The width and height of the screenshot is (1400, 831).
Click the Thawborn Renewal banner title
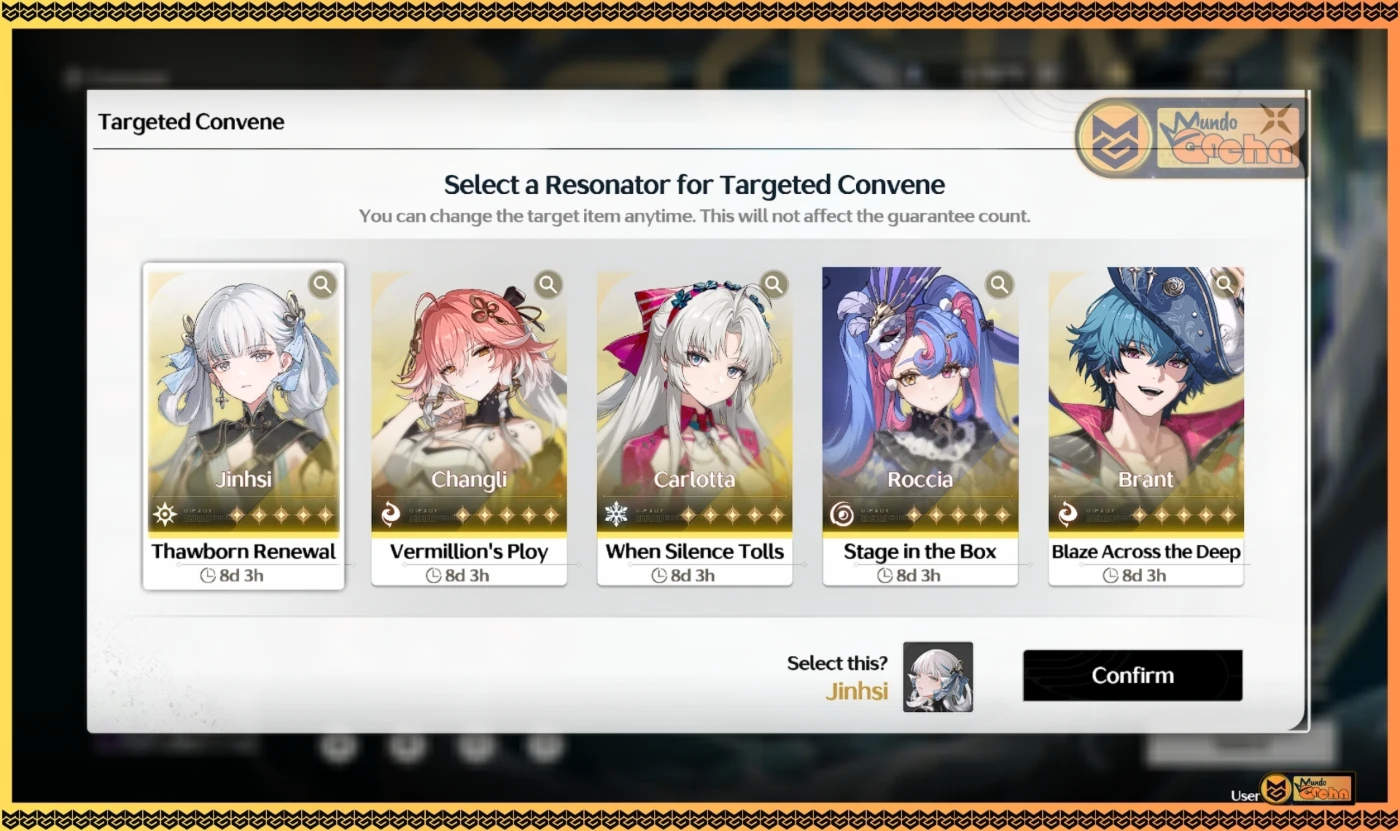point(244,551)
